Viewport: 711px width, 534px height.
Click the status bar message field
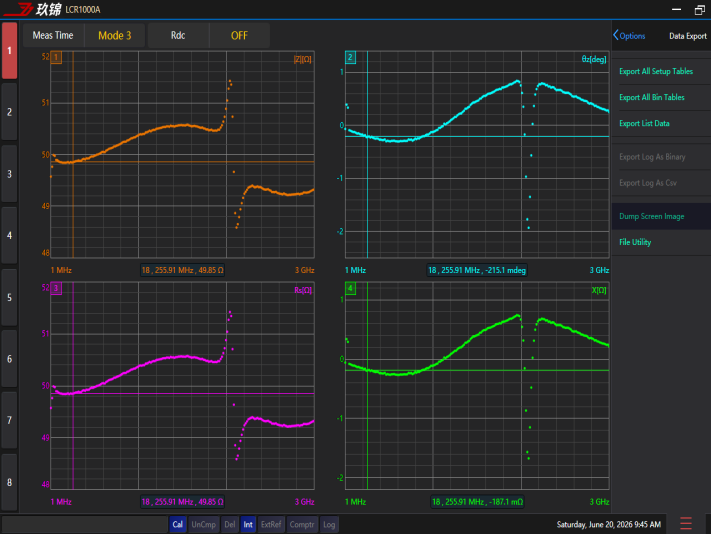[x=85, y=524]
